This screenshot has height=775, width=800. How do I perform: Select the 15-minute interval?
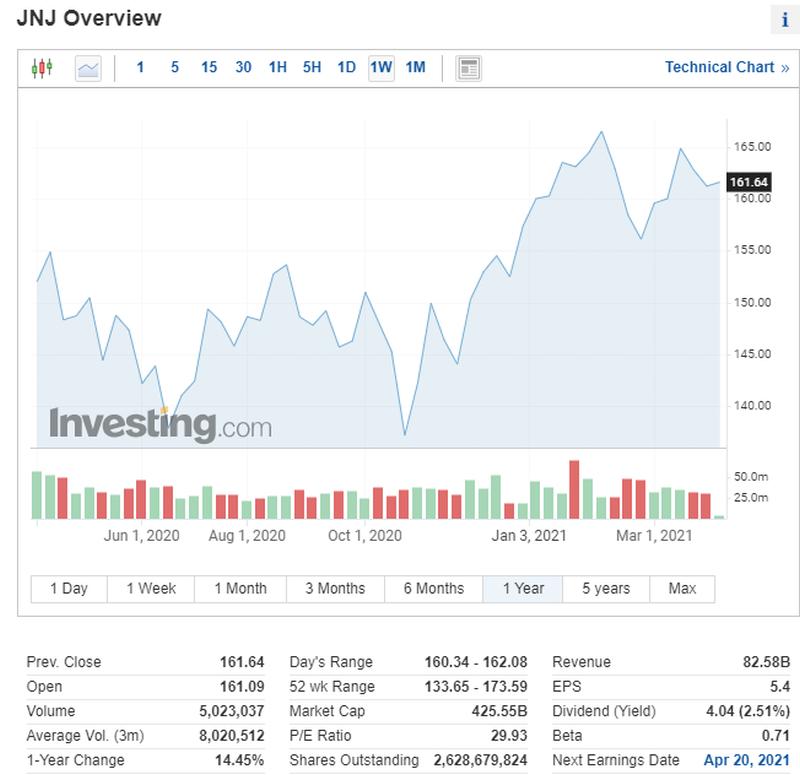tap(208, 68)
